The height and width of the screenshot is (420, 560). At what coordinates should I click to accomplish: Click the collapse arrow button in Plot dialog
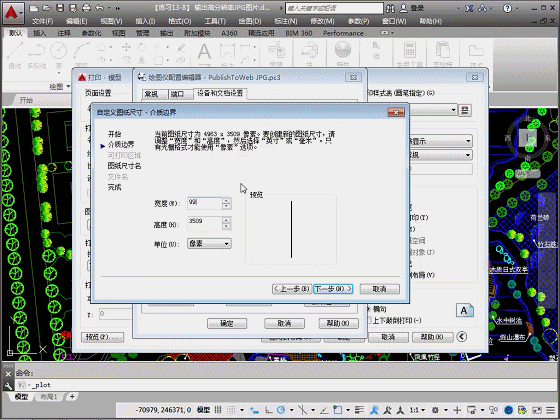click(x=462, y=336)
